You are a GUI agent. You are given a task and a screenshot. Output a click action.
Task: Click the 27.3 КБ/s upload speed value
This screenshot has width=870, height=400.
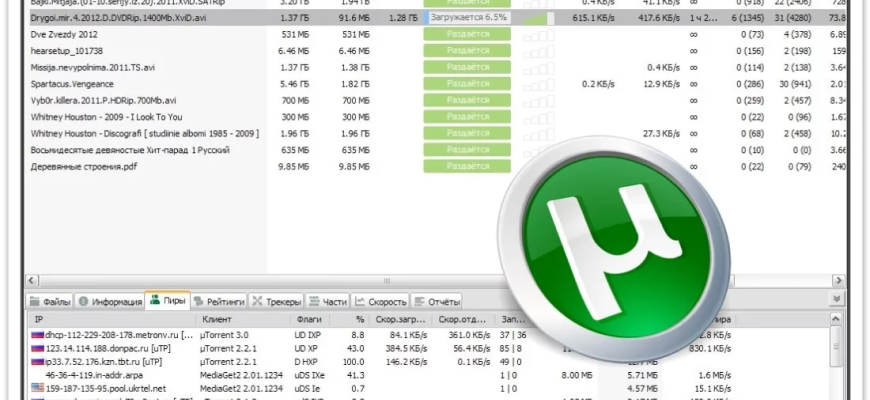tap(661, 134)
